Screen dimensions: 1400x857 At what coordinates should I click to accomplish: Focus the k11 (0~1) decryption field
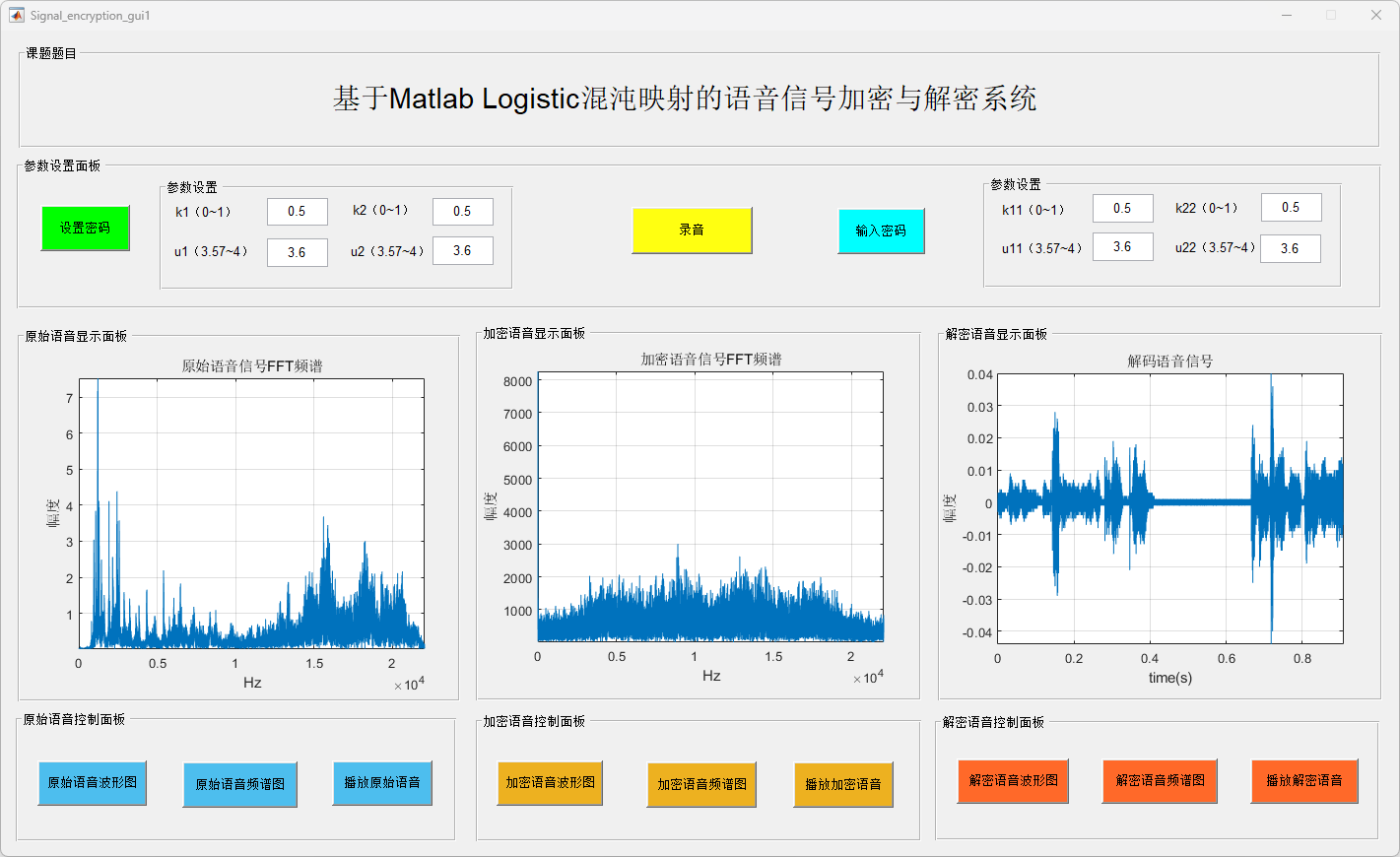click(x=1122, y=209)
